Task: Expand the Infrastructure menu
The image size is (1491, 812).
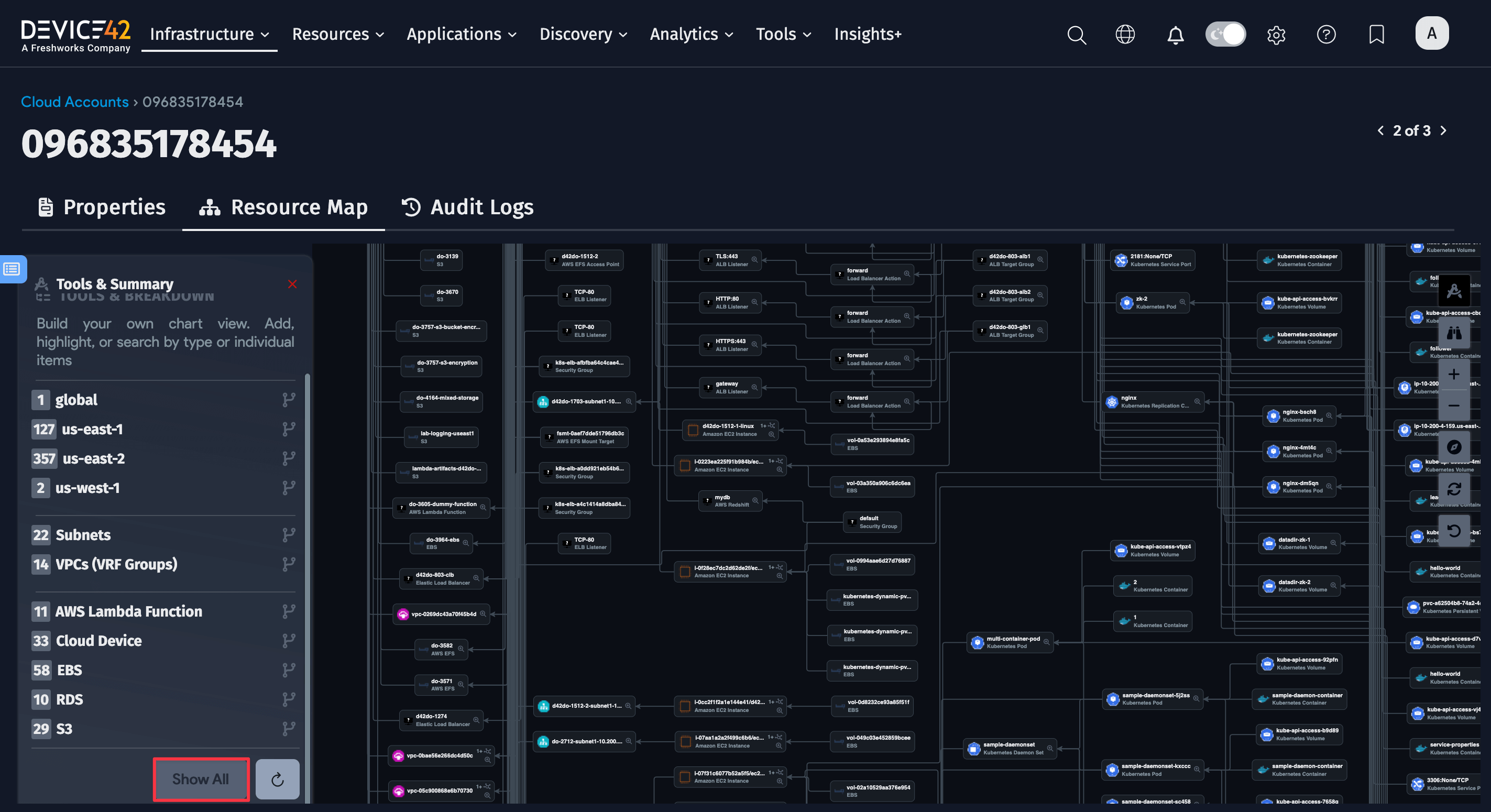Action: (209, 34)
